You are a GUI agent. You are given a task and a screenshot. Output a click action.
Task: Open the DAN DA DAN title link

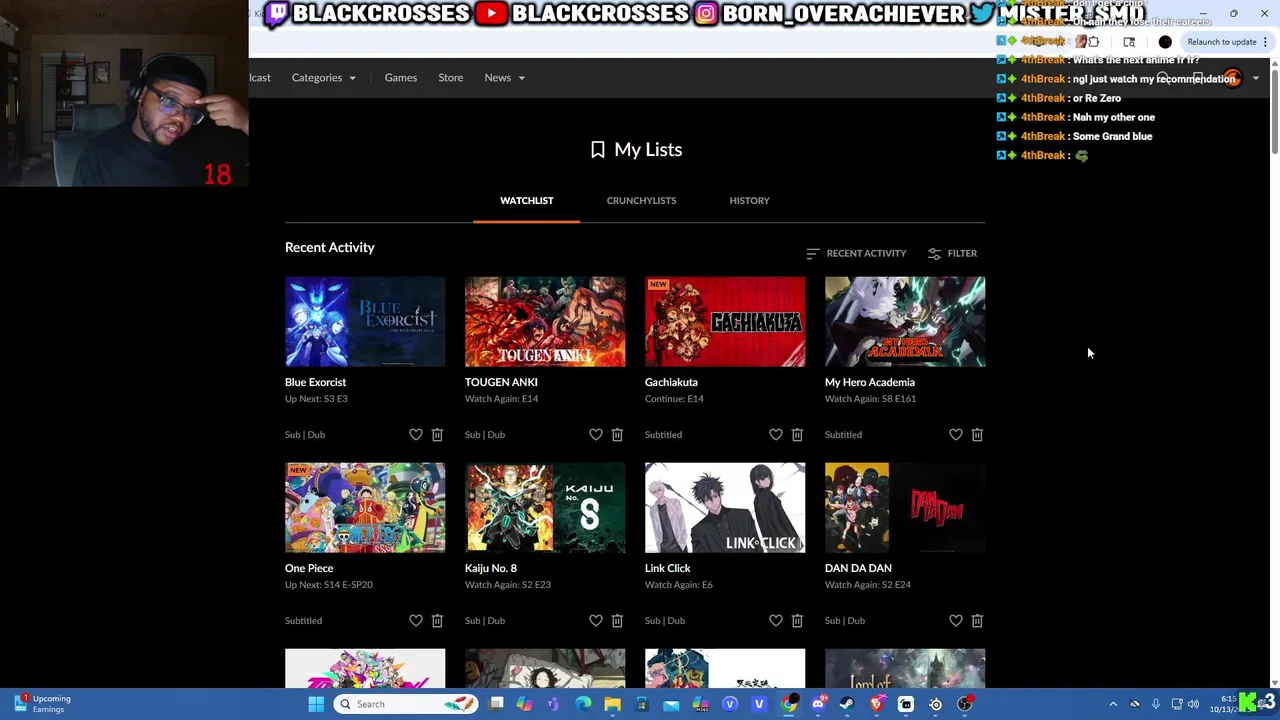tap(858, 568)
